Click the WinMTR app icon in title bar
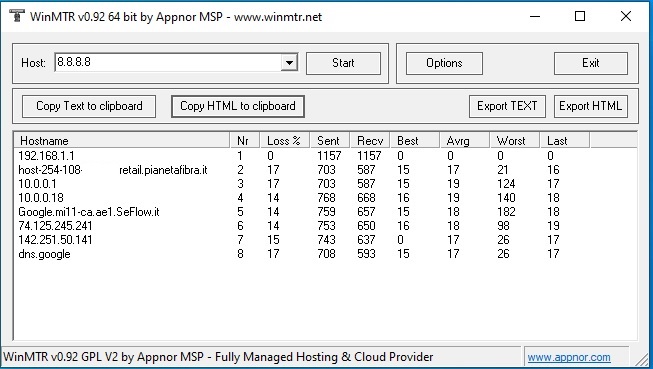653x369 pixels. [x=17, y=16]
